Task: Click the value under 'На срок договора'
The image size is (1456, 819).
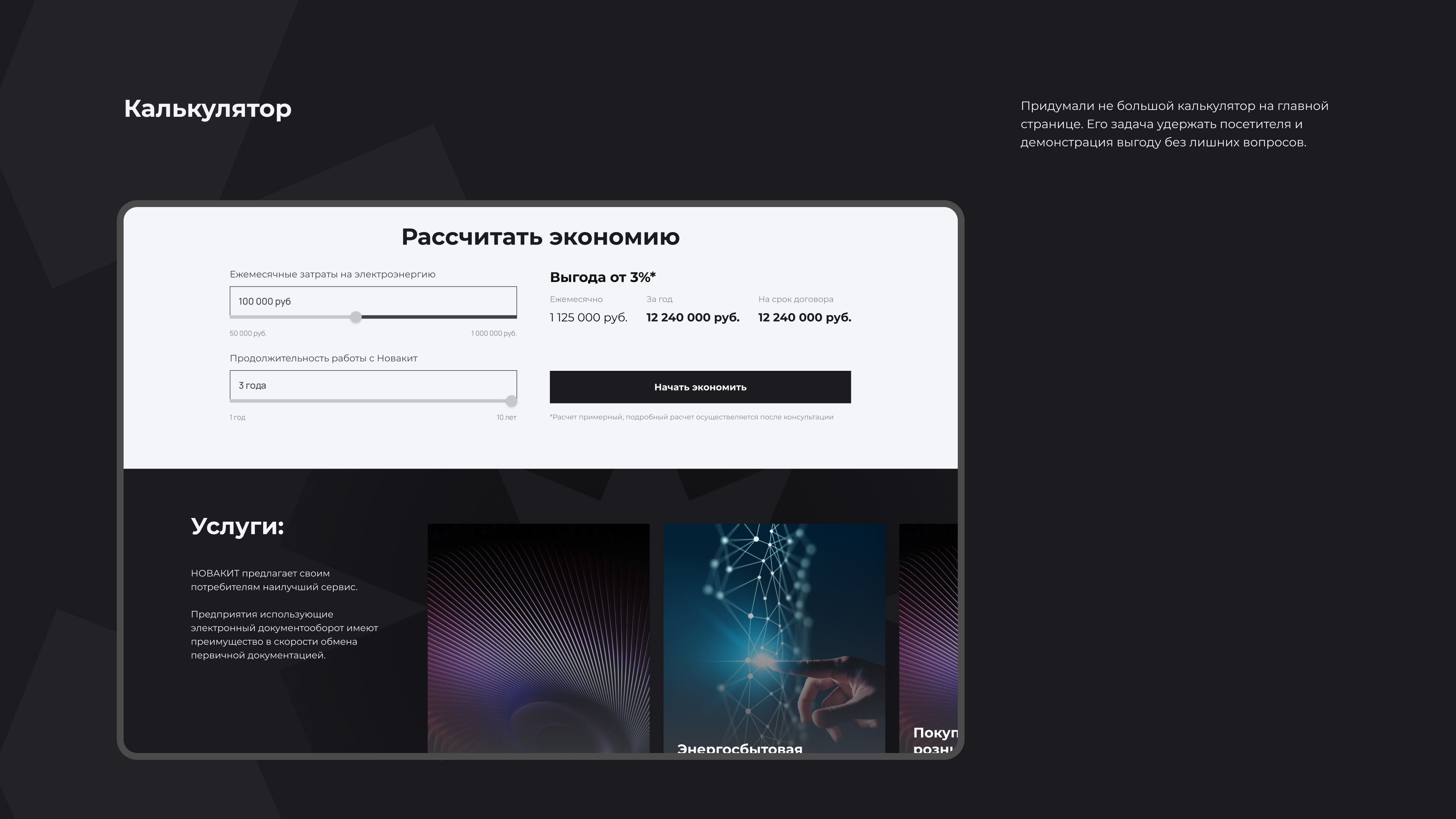Action: click(x=804, y=318)
